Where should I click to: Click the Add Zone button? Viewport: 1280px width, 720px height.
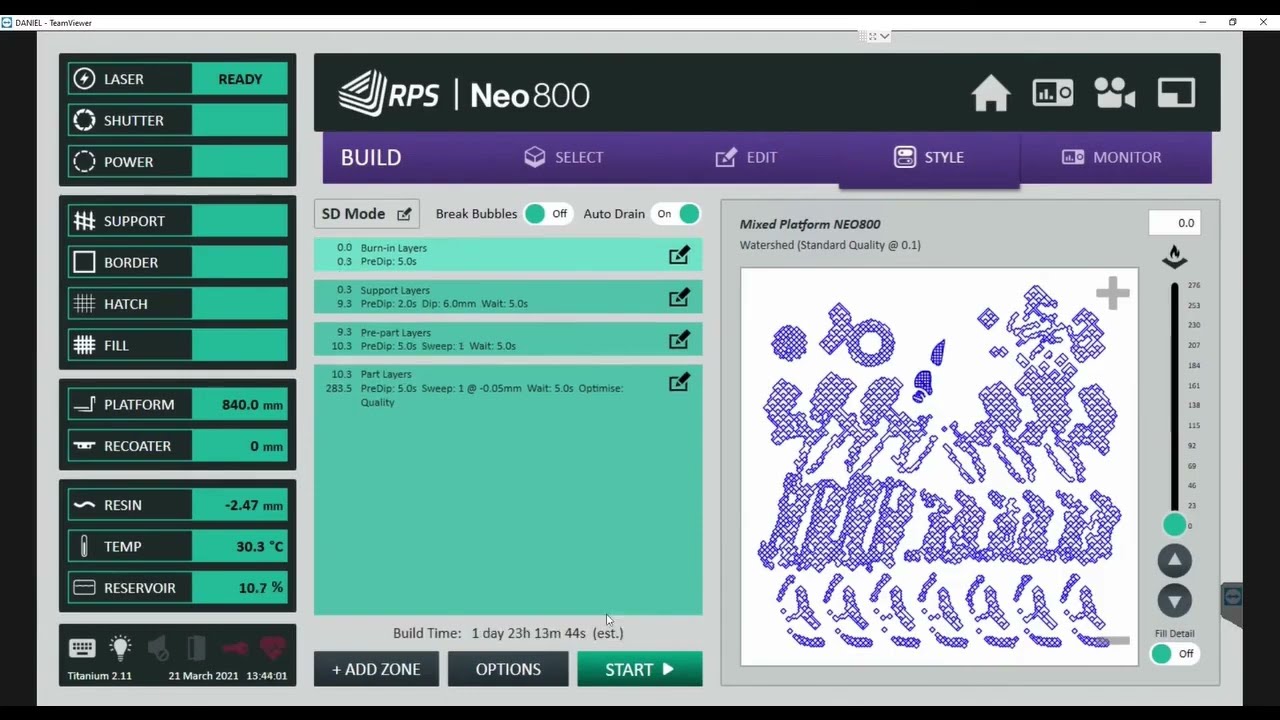click(x=376, y=670)
